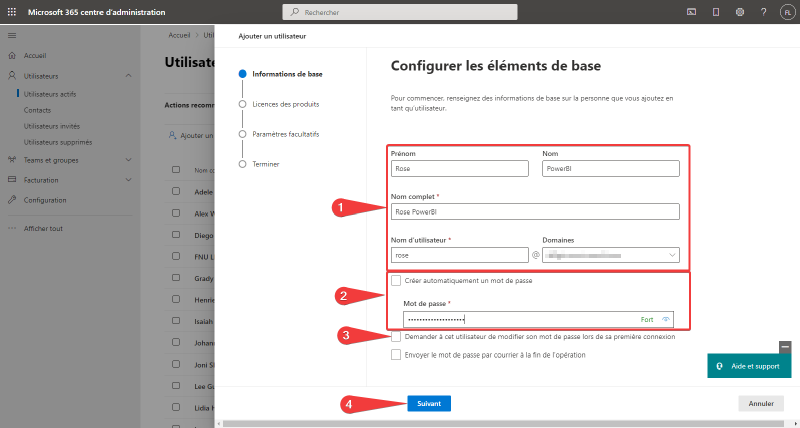Click the Nom d'utilisateur field
Image resolution: width=800 pixels, height=428 pixels.
point(460,255)
